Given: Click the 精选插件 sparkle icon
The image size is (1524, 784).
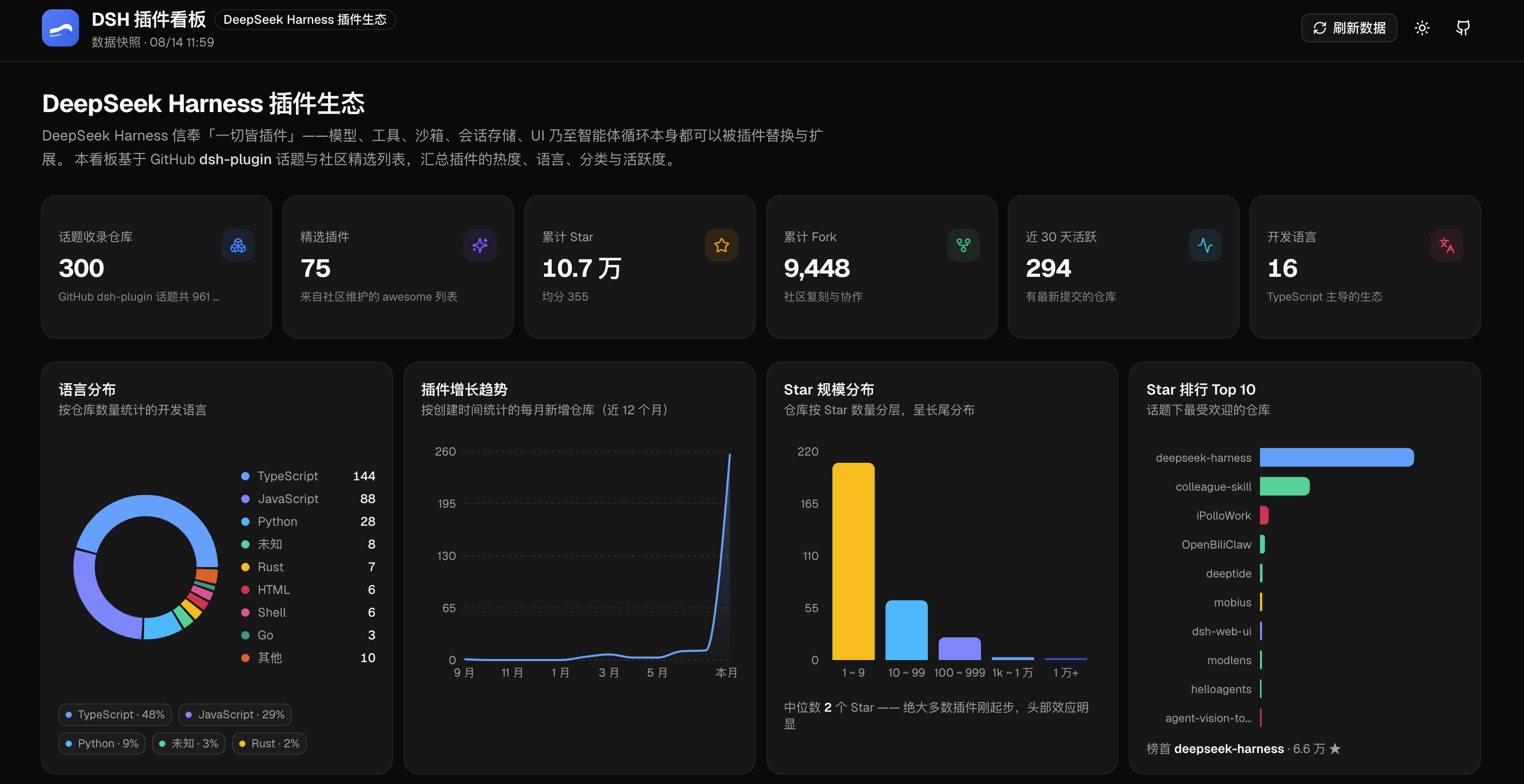Looking at the screenshot, I should (480, 245).
